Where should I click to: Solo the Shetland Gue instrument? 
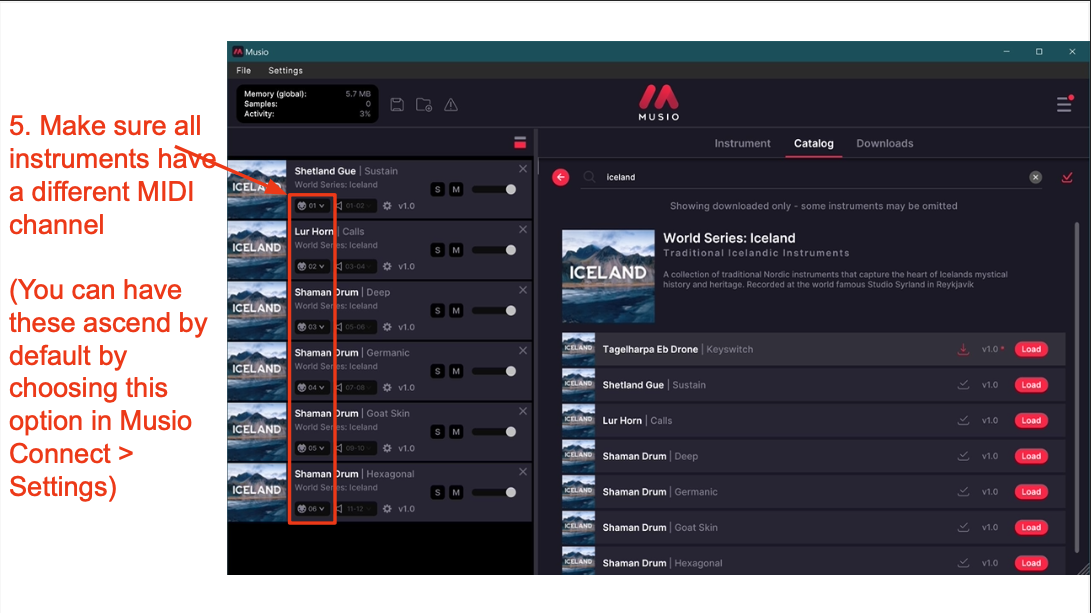point(437,189)
